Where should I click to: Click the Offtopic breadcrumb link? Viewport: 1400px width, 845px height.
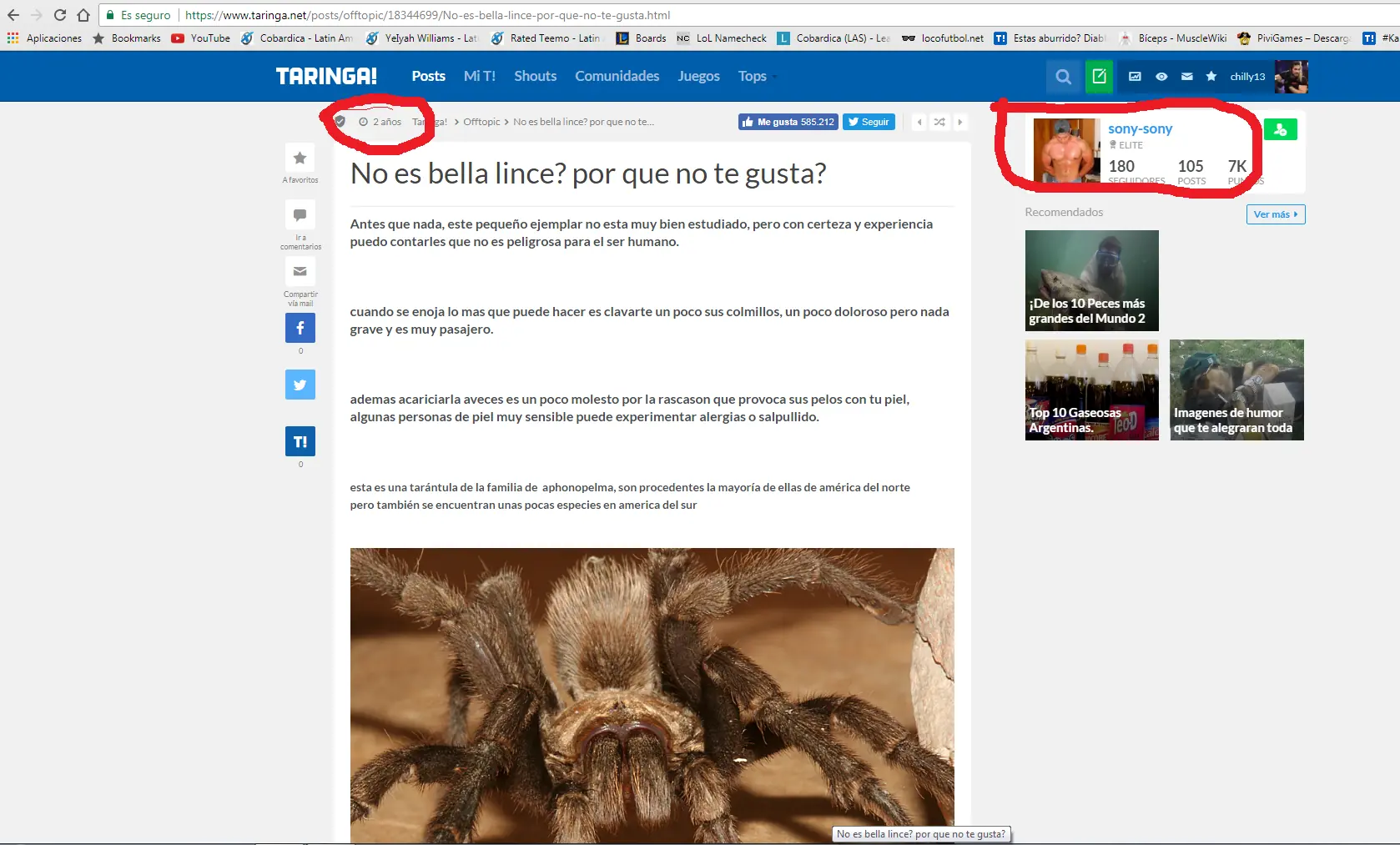click(481, 122)
